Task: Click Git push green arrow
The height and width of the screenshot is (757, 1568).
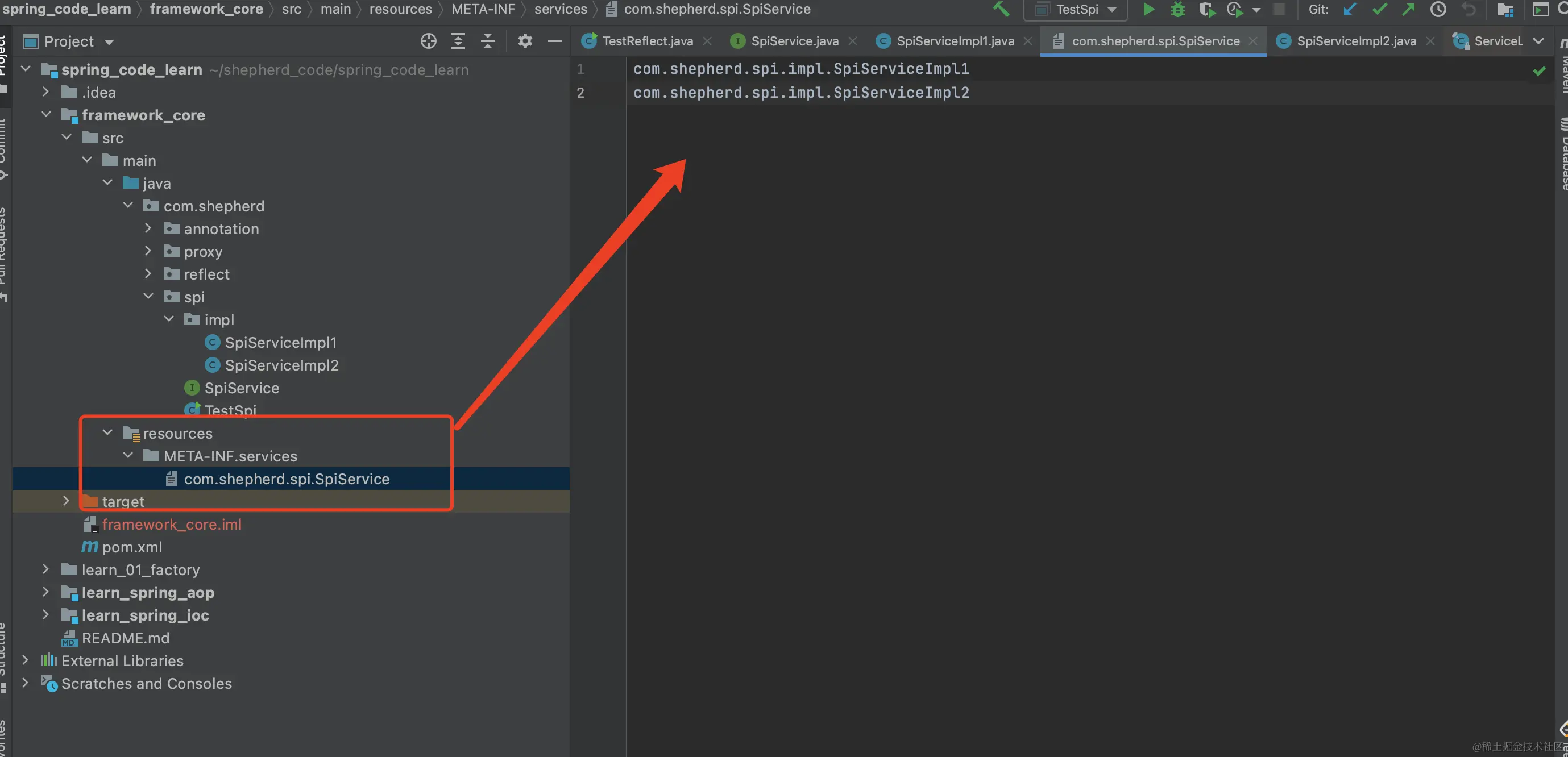Action: click(x=1408, y=9)
